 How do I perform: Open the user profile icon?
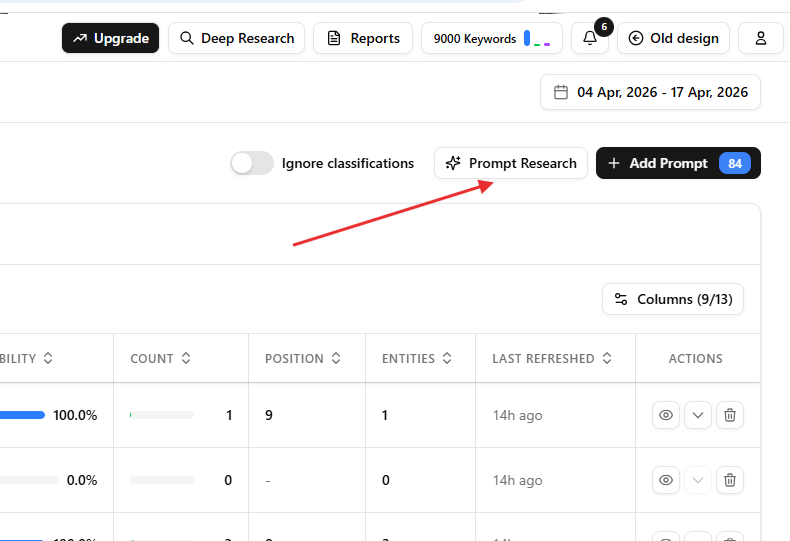tap(760, 39)
